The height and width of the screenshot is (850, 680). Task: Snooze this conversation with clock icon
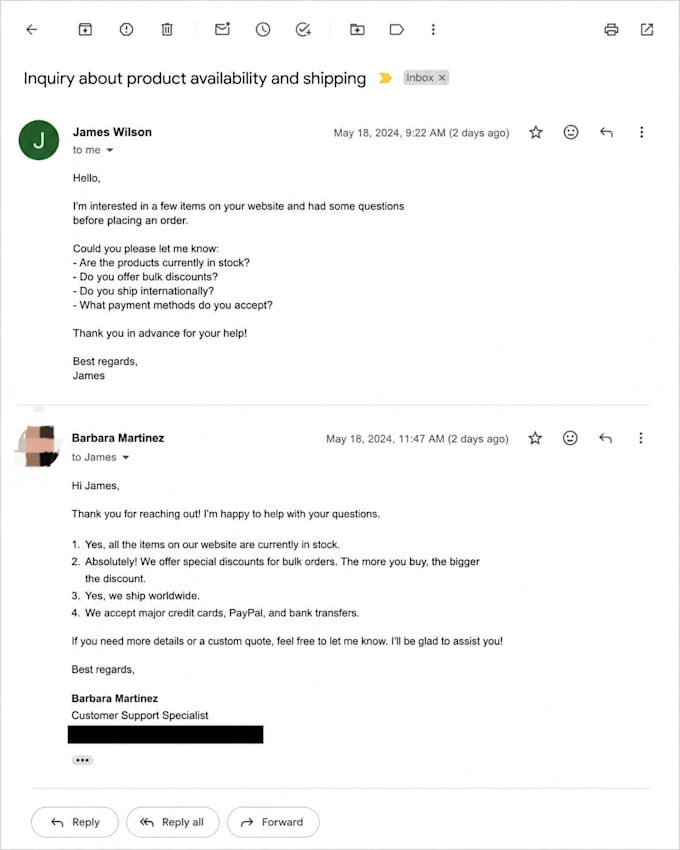tap(263, 29)
